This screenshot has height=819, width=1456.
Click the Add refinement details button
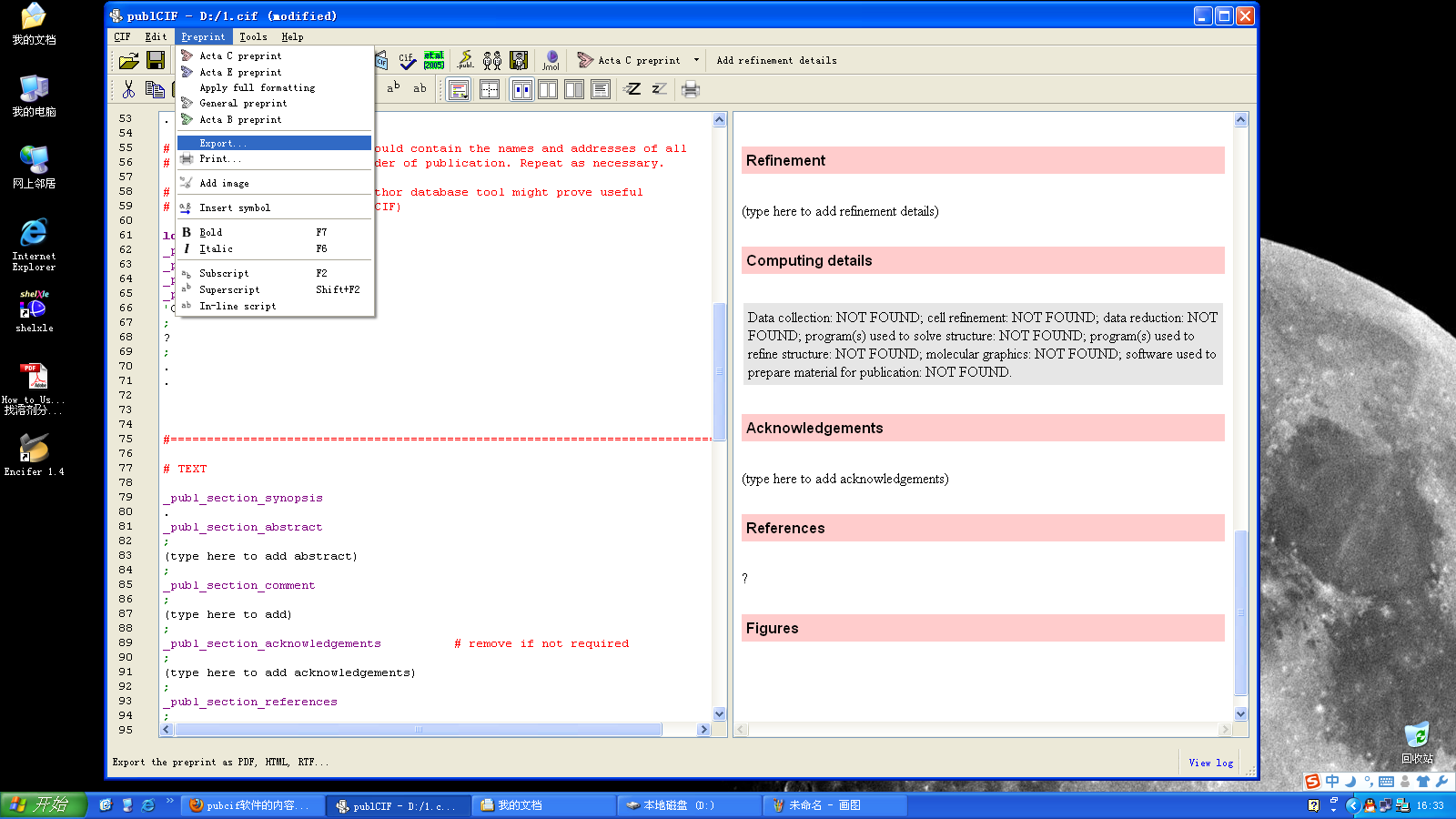pyautogui.click(x=776, y=61)
